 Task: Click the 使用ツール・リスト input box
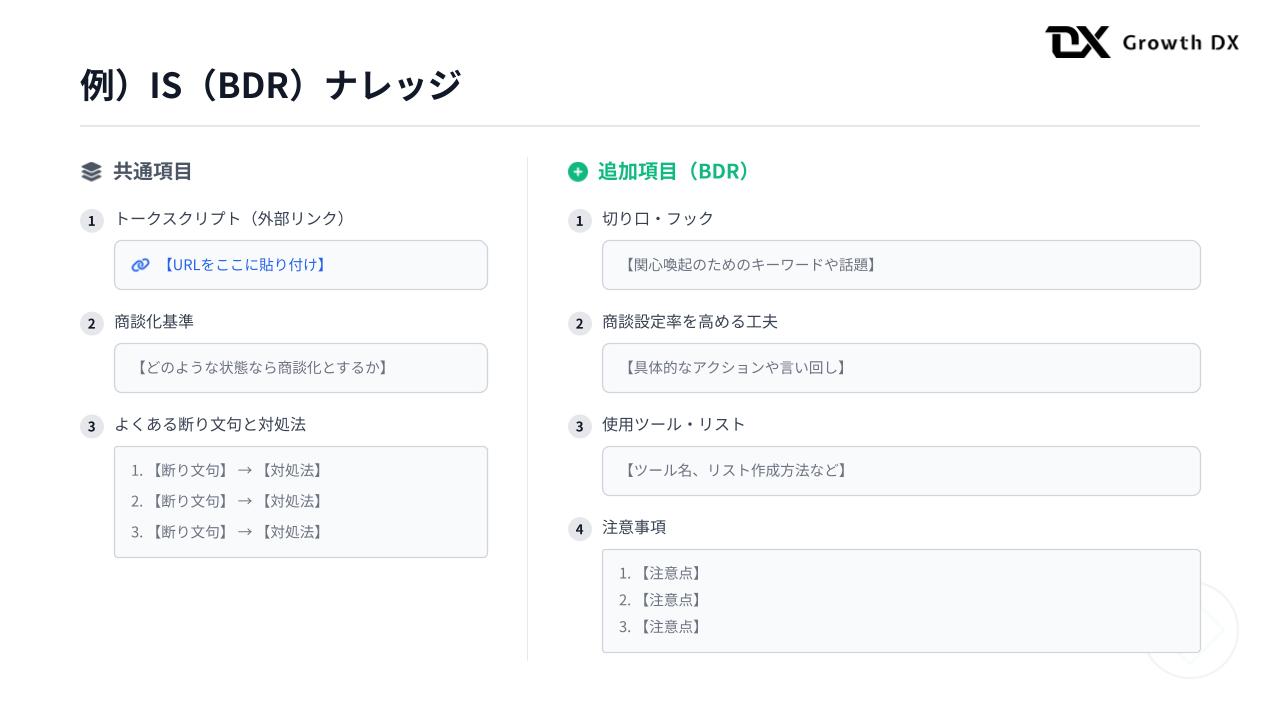click(x=900, y=471)
